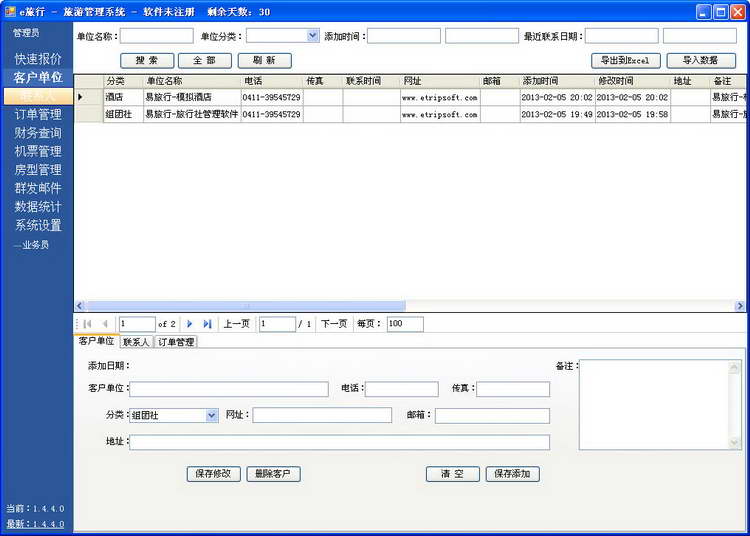Viewport: 750px width, 536px height.
Task: Click 组团社 cell in second row
Action: [123, 114]
